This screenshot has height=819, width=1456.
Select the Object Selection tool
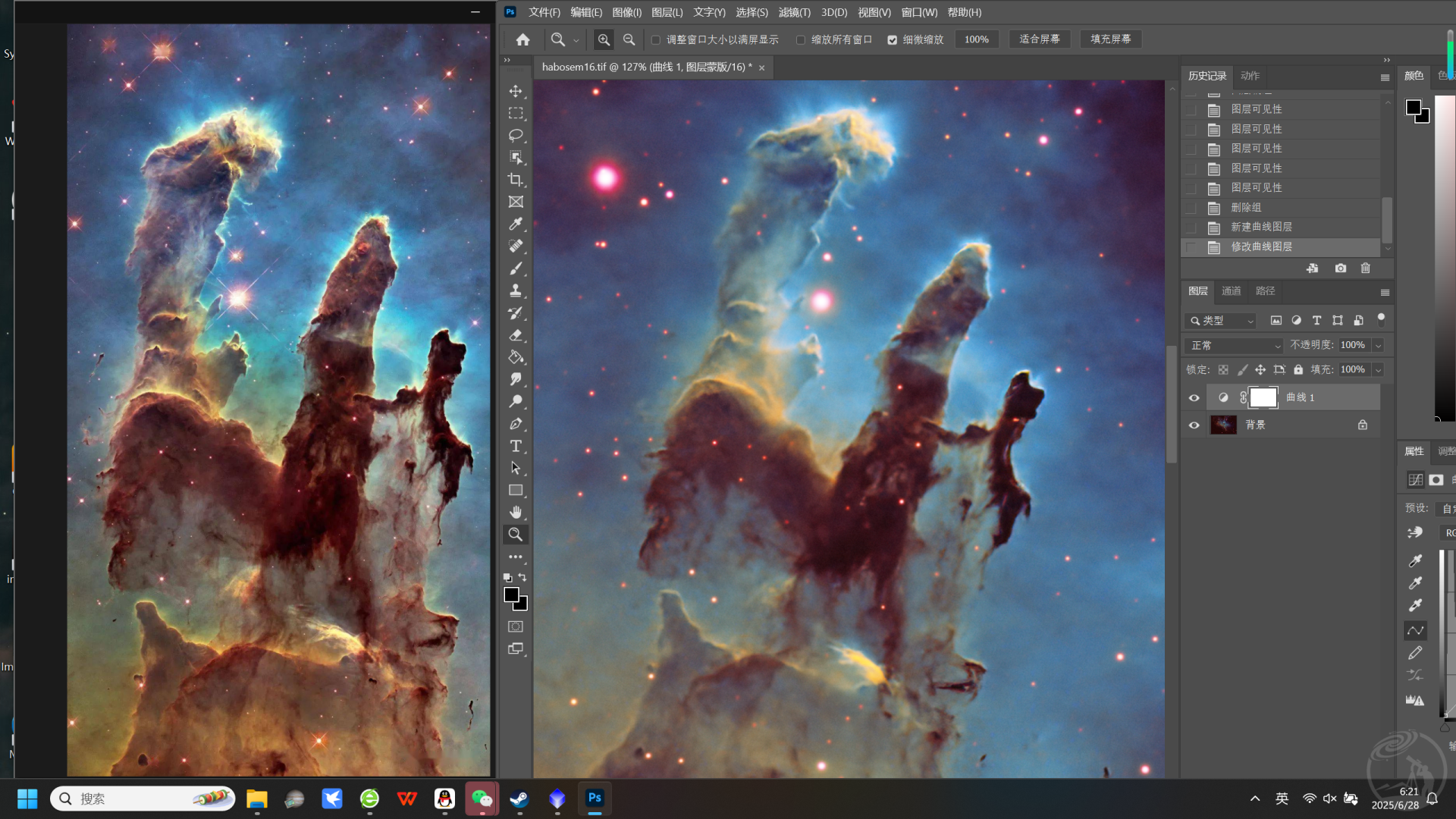click(516, 157)
